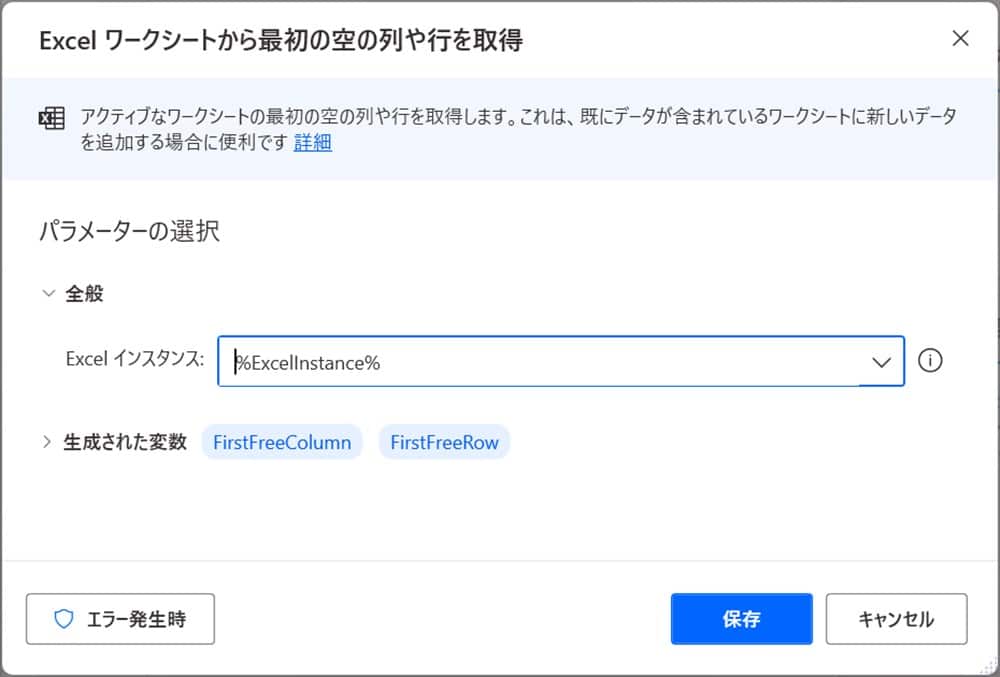Click the 生成された変数 label text

125,442
